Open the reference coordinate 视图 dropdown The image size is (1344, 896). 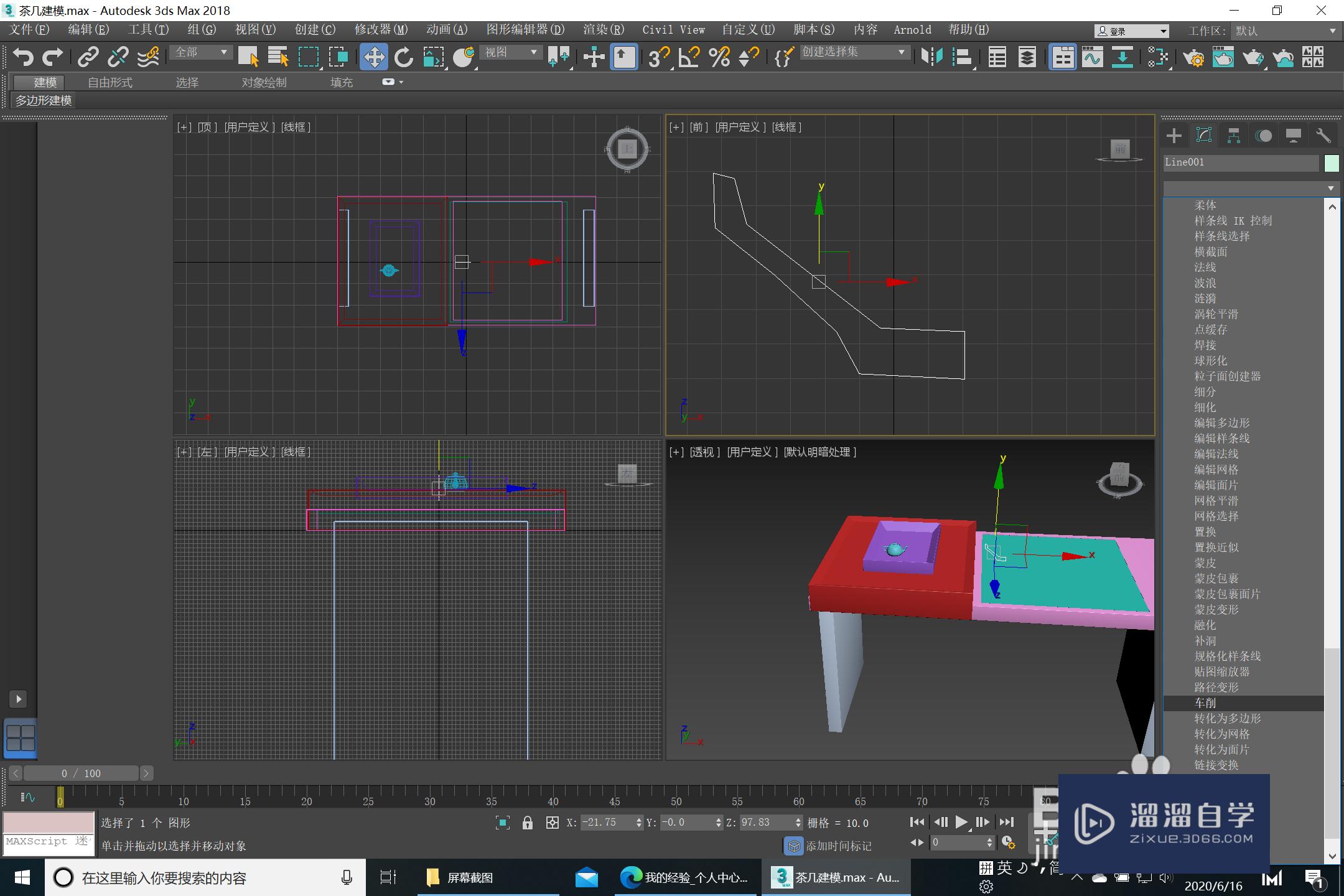(x=511, y=53)
